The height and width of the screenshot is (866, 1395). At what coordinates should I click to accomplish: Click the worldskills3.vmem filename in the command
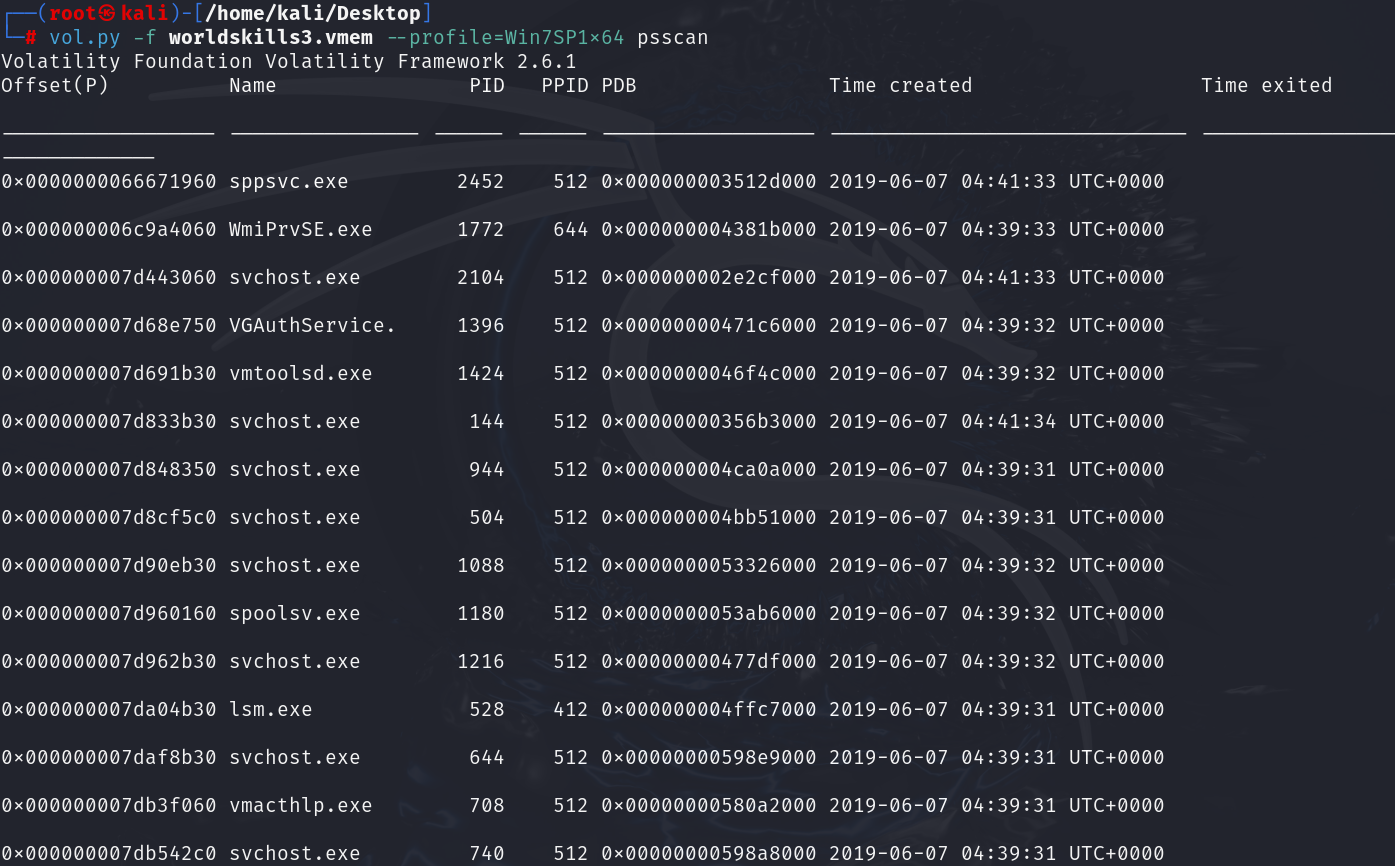click(x=270, y=37)
